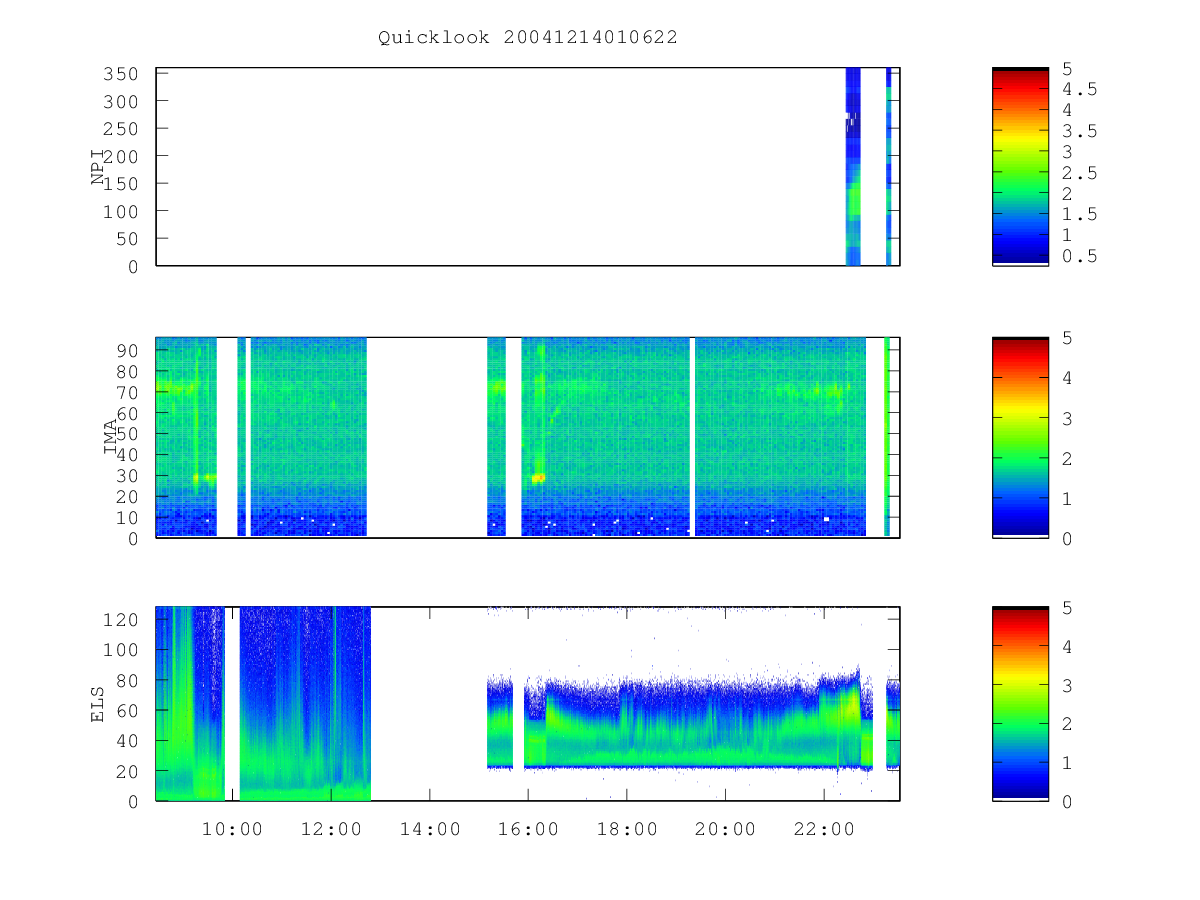Select the IMA y-axis label
Screen dimensions: 1200x900
tap(110, 437)
